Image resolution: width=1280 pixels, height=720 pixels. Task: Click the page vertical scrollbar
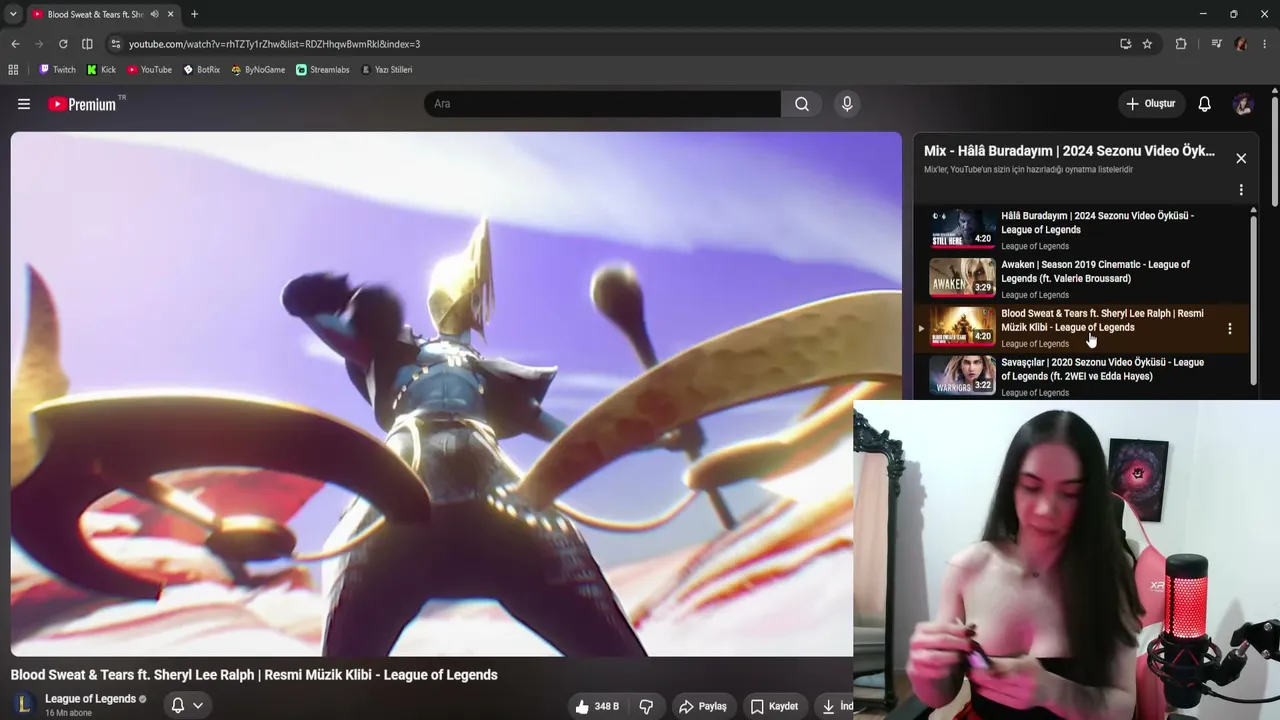pyautogui.click(x=1274, y=150)
